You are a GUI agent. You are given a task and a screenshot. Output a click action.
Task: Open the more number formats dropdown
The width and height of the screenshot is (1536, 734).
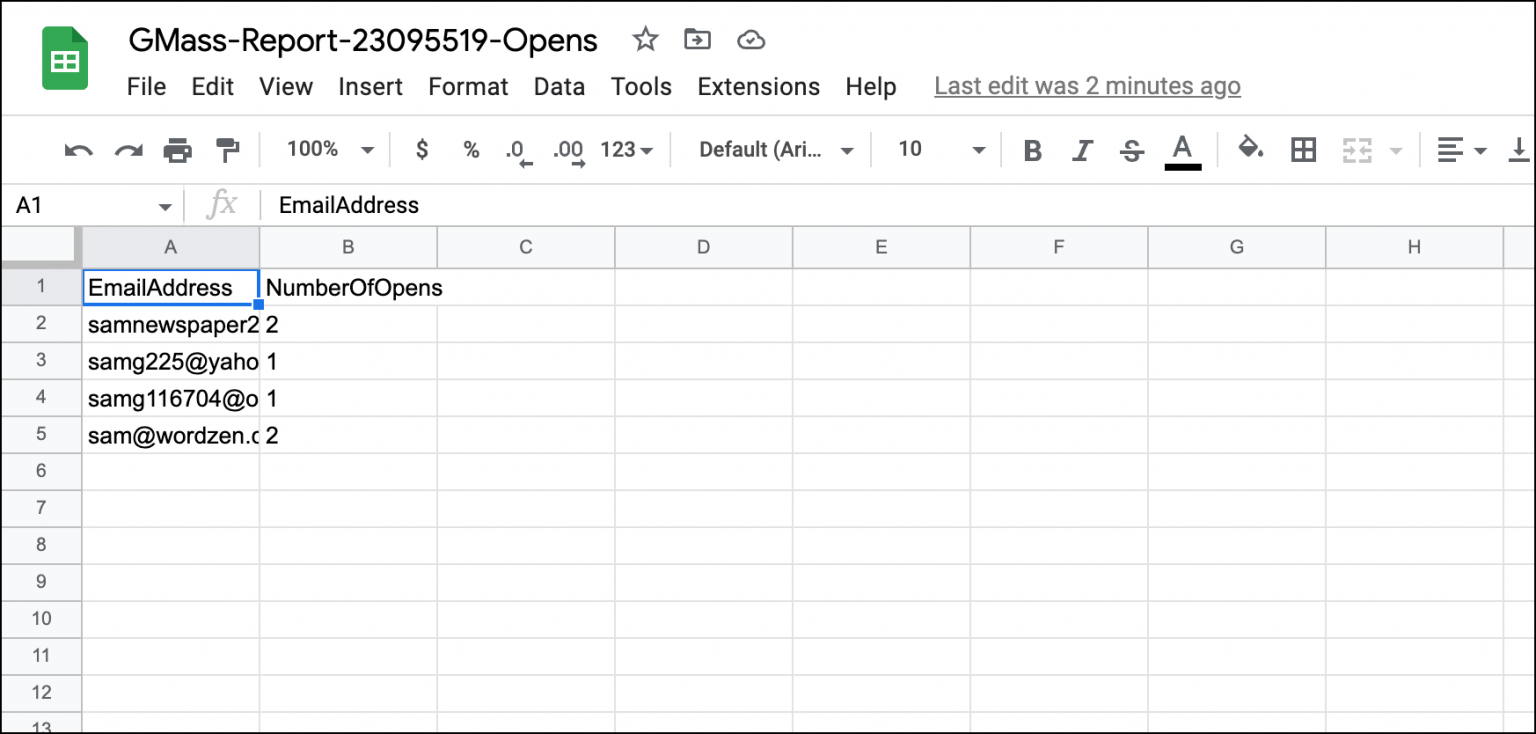(625, 149)
